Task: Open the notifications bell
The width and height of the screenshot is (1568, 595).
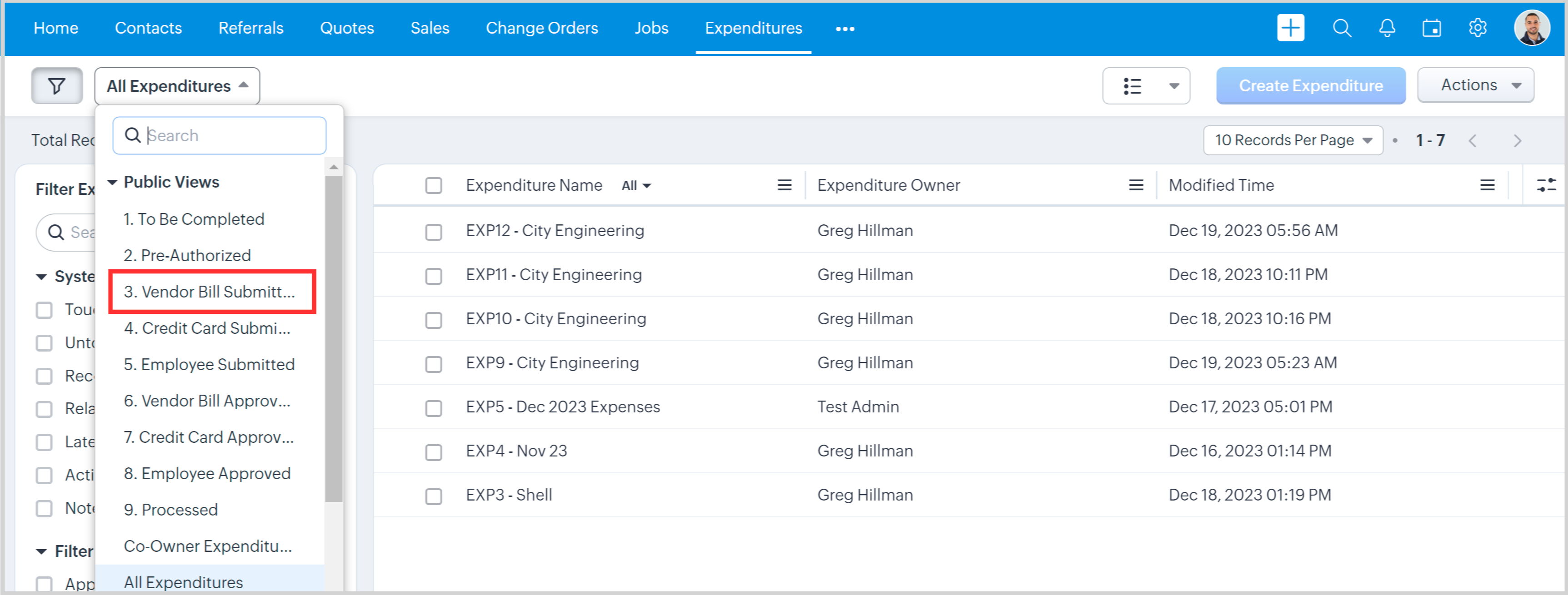Action: coord(1387,28)
